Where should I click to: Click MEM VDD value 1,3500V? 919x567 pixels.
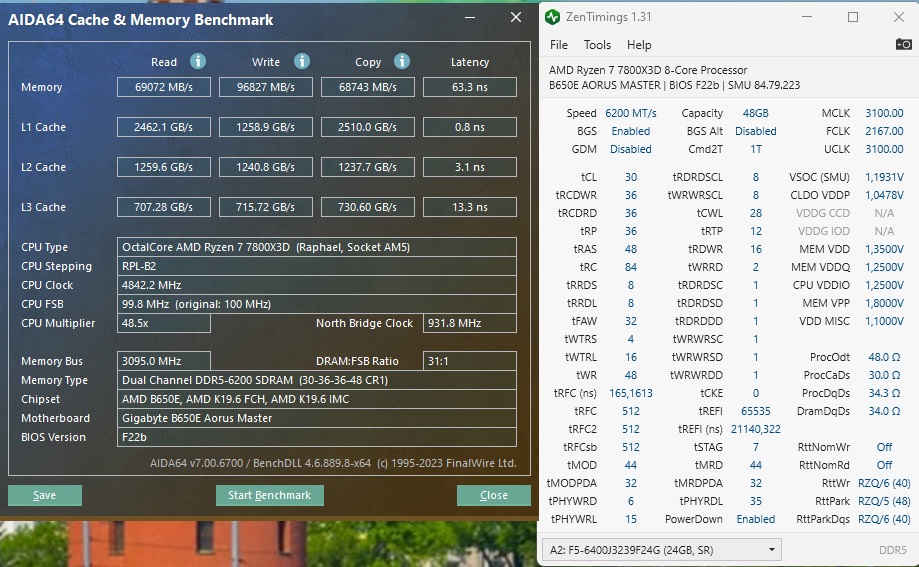[884, 249]
